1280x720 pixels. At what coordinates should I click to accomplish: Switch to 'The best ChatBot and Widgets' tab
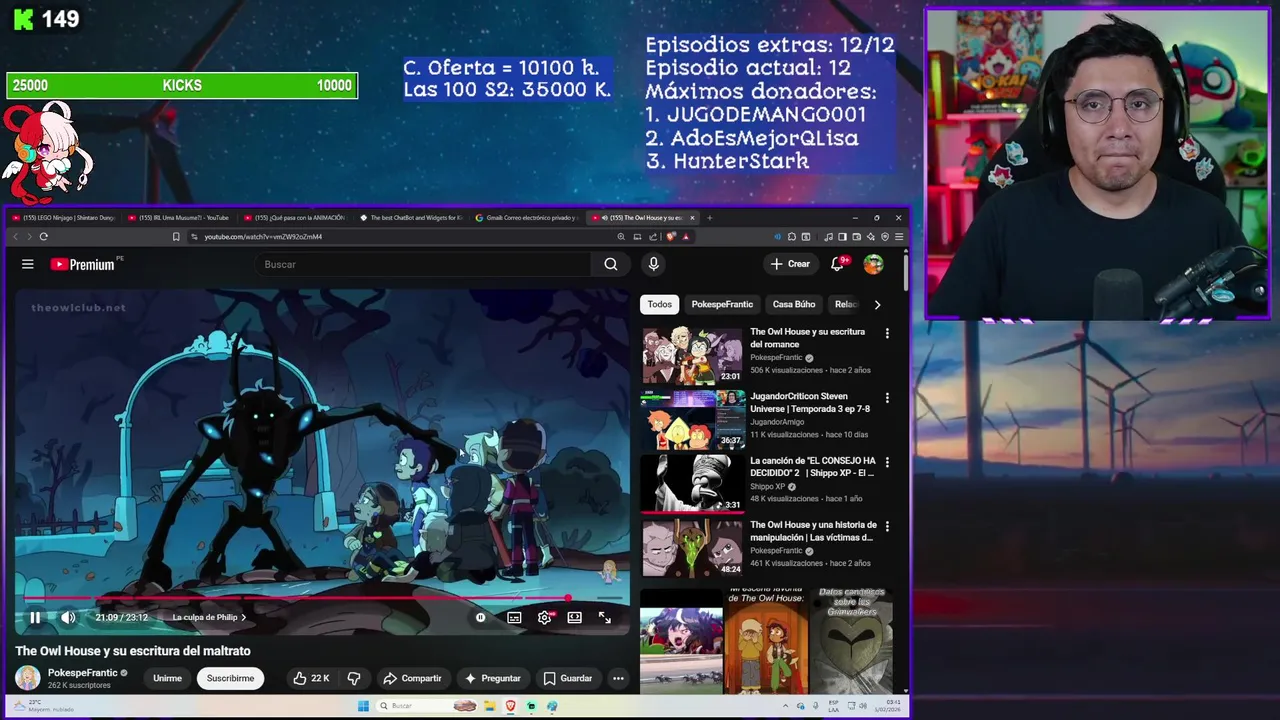click(412, 217)
